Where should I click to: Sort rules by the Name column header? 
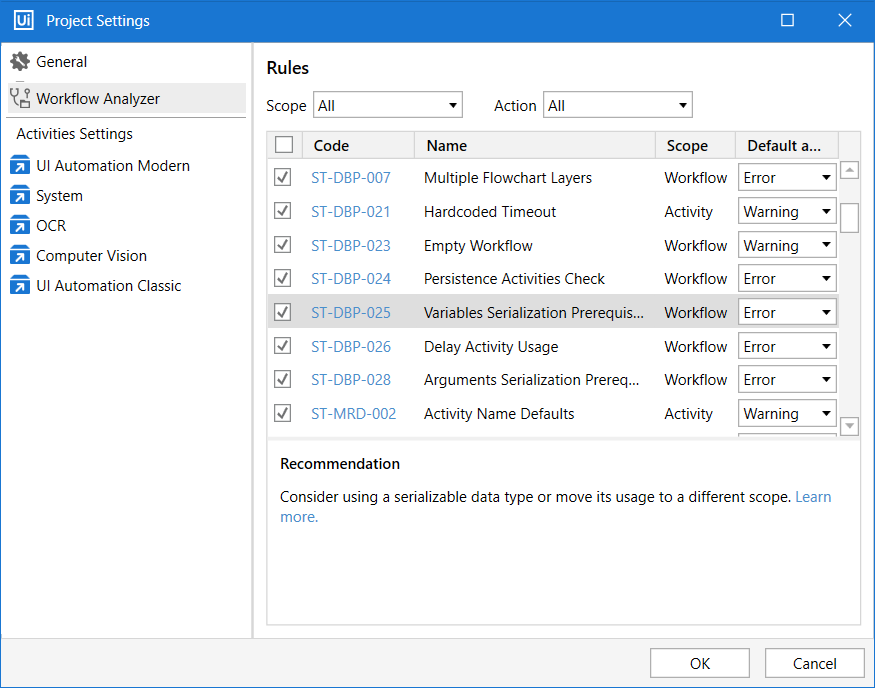tap(447, 146)
